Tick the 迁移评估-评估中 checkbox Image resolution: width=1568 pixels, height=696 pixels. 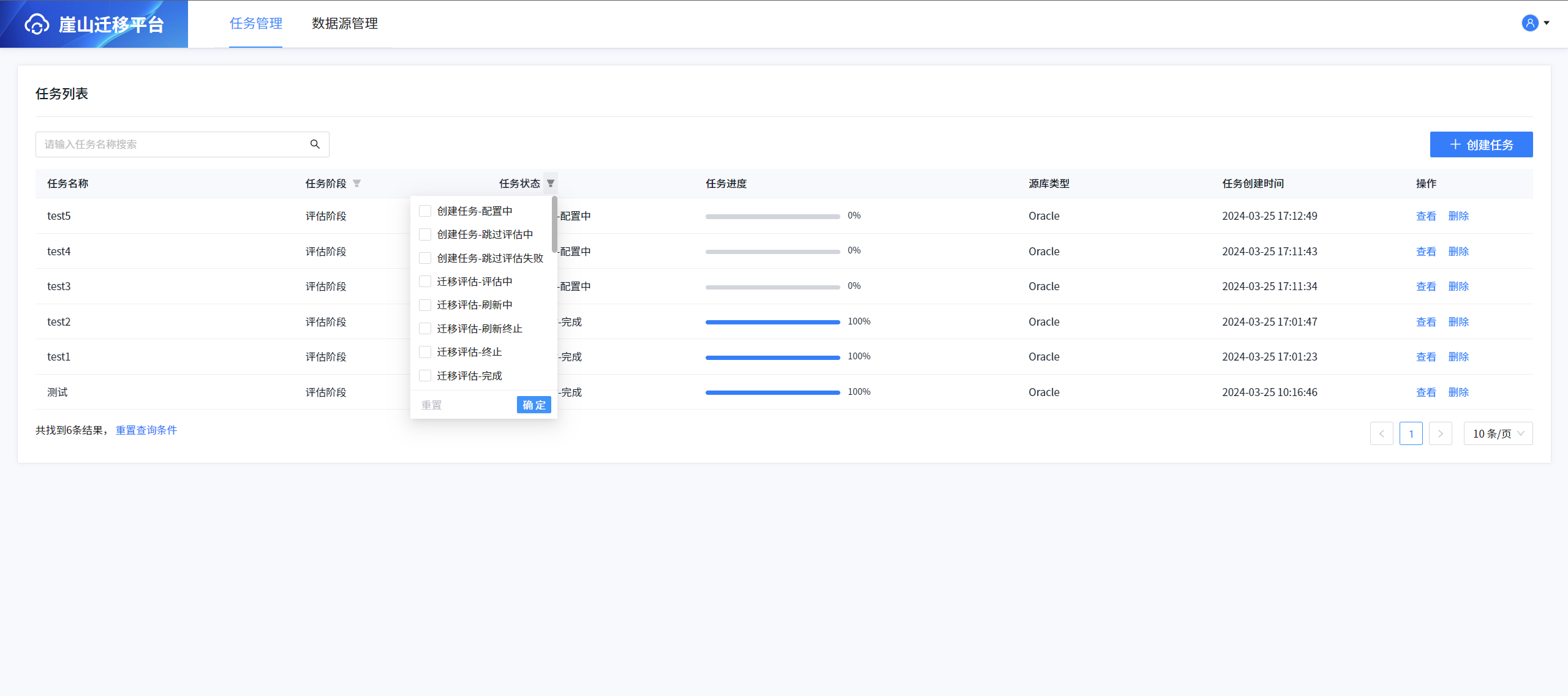(425, 282)
